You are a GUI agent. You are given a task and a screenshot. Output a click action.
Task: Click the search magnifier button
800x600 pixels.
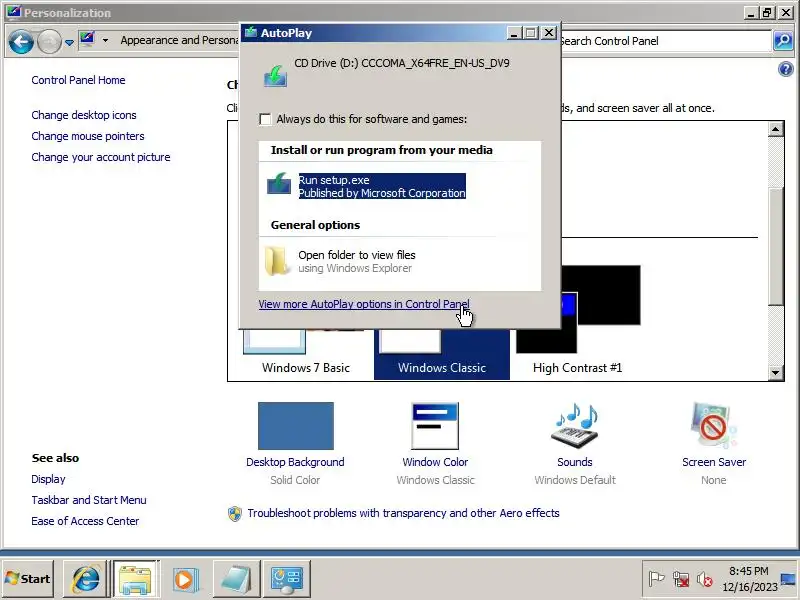coord(783,41)
